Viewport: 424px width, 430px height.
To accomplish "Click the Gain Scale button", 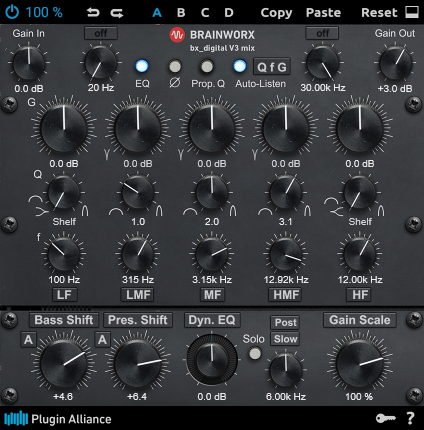I will 360,320.
